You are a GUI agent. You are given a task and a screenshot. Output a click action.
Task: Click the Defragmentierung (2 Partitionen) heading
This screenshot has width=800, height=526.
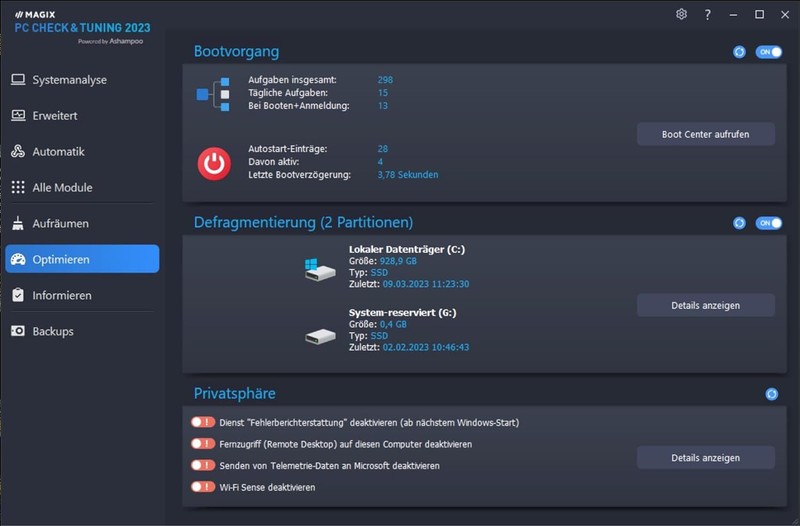304,222
